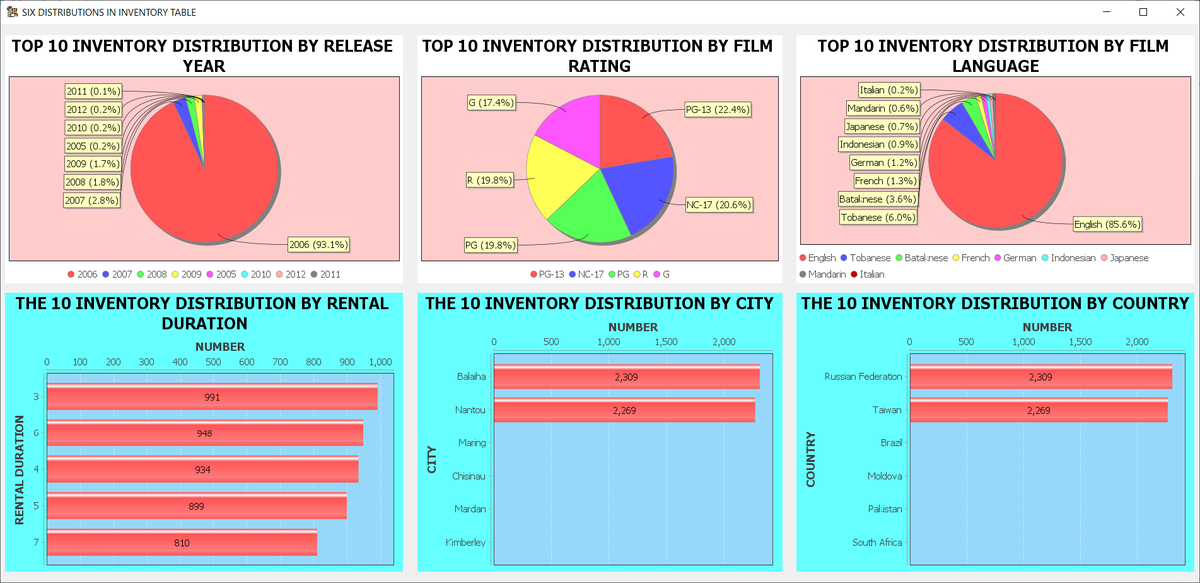Viewport: 1200px width, 583px height.
Task: Click the application icon in the title bar
Action: [11, 12]
